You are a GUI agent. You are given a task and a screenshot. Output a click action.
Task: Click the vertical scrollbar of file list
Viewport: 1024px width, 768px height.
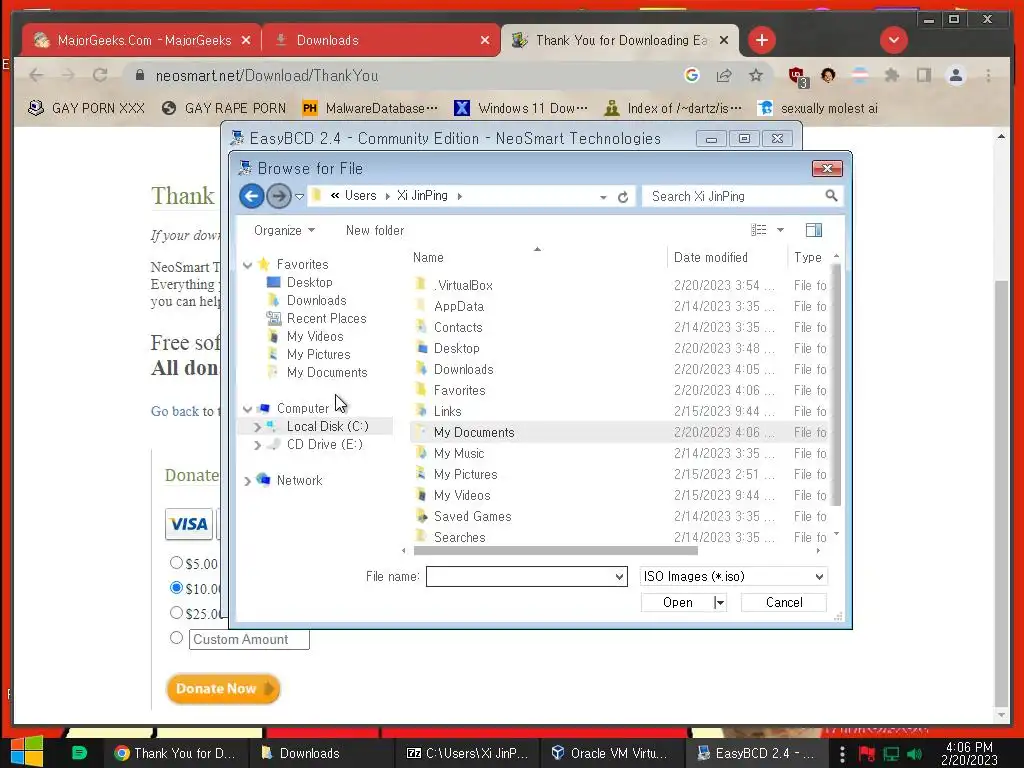pos(836,385)
